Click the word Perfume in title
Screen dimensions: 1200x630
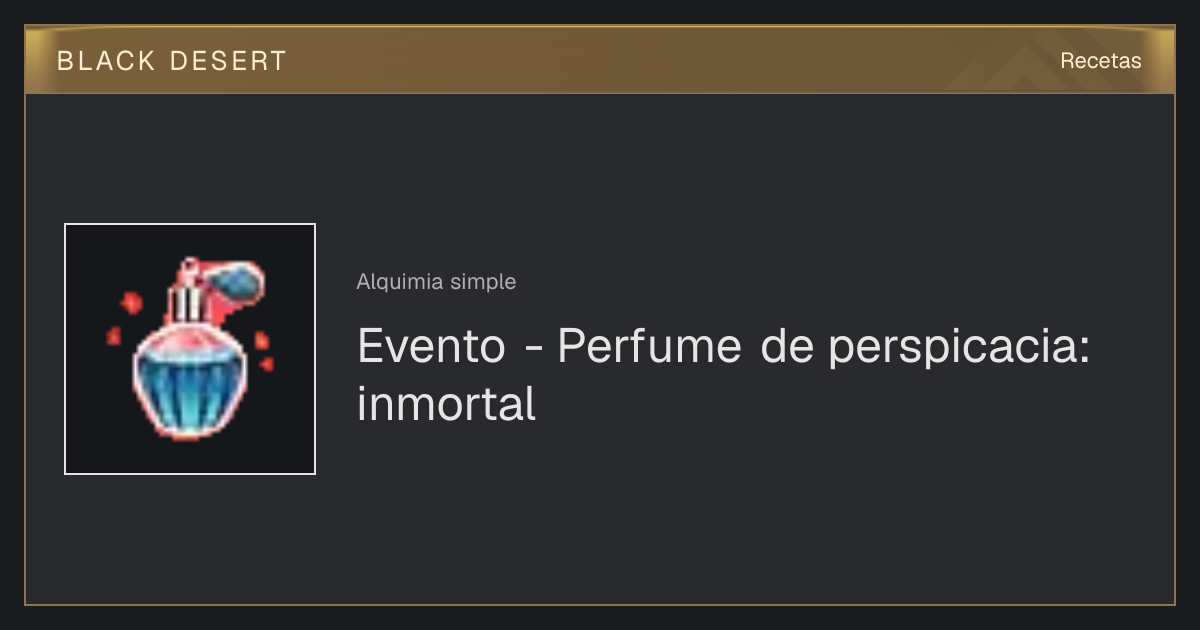click(x=649, y=347)
